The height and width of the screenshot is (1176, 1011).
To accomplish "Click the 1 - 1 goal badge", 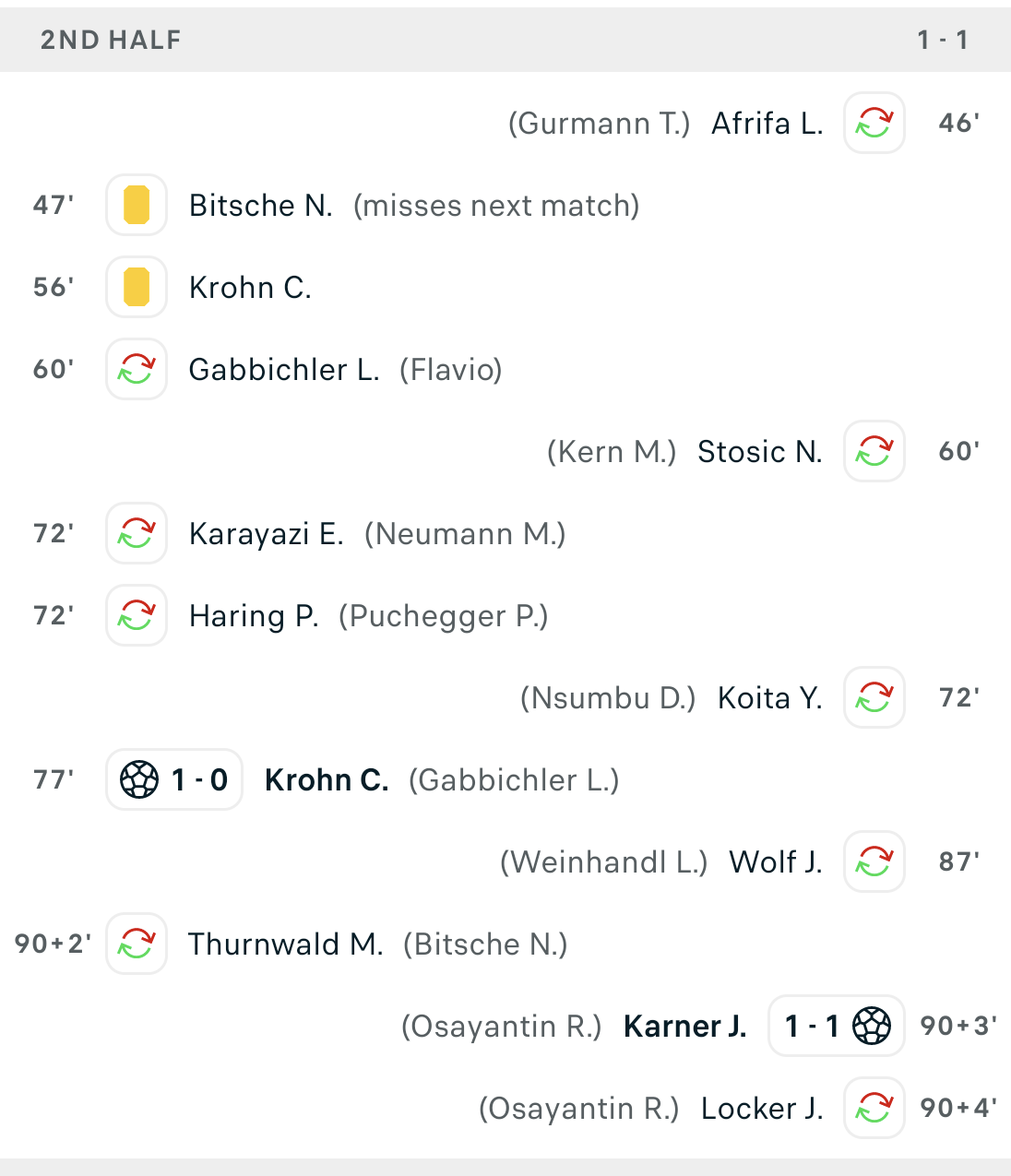I will 836,1026.
